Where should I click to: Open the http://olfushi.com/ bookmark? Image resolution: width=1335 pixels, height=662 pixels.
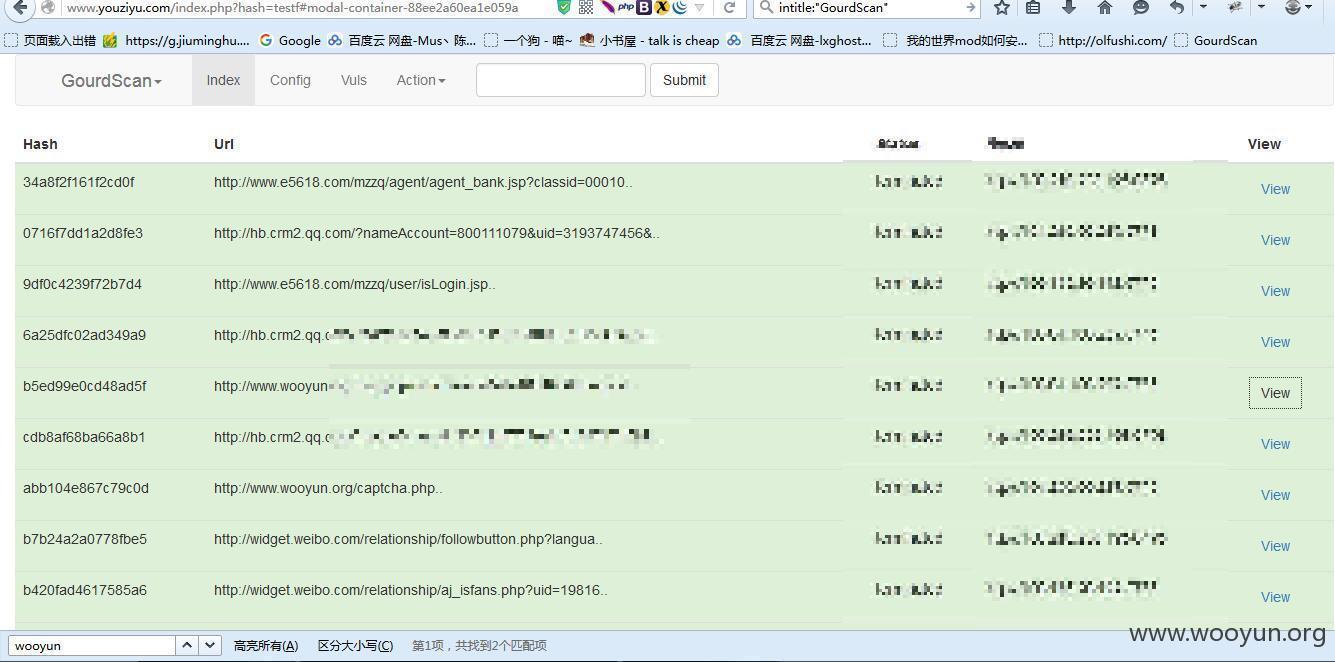click(1103, 40)
